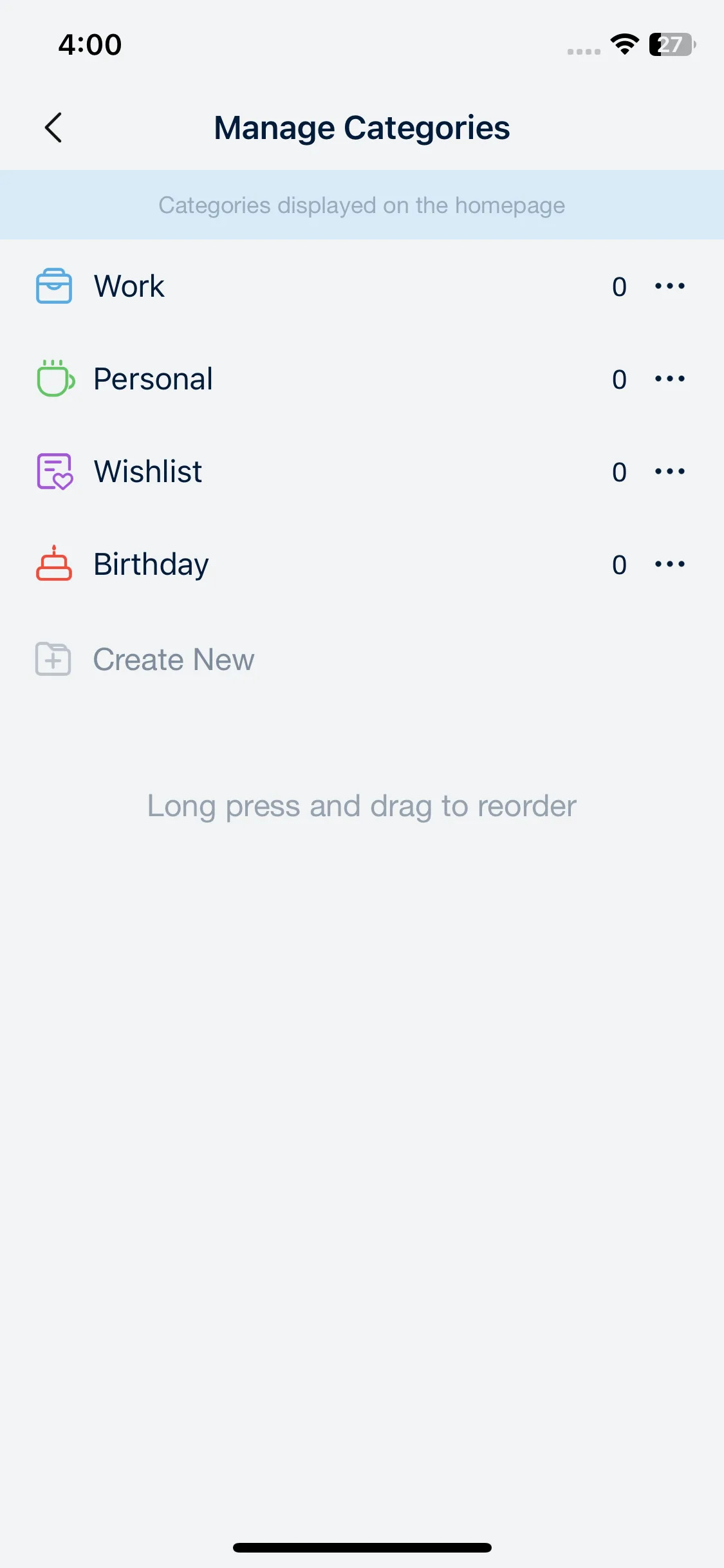Tap the back arrow icon

coord(53,127)
